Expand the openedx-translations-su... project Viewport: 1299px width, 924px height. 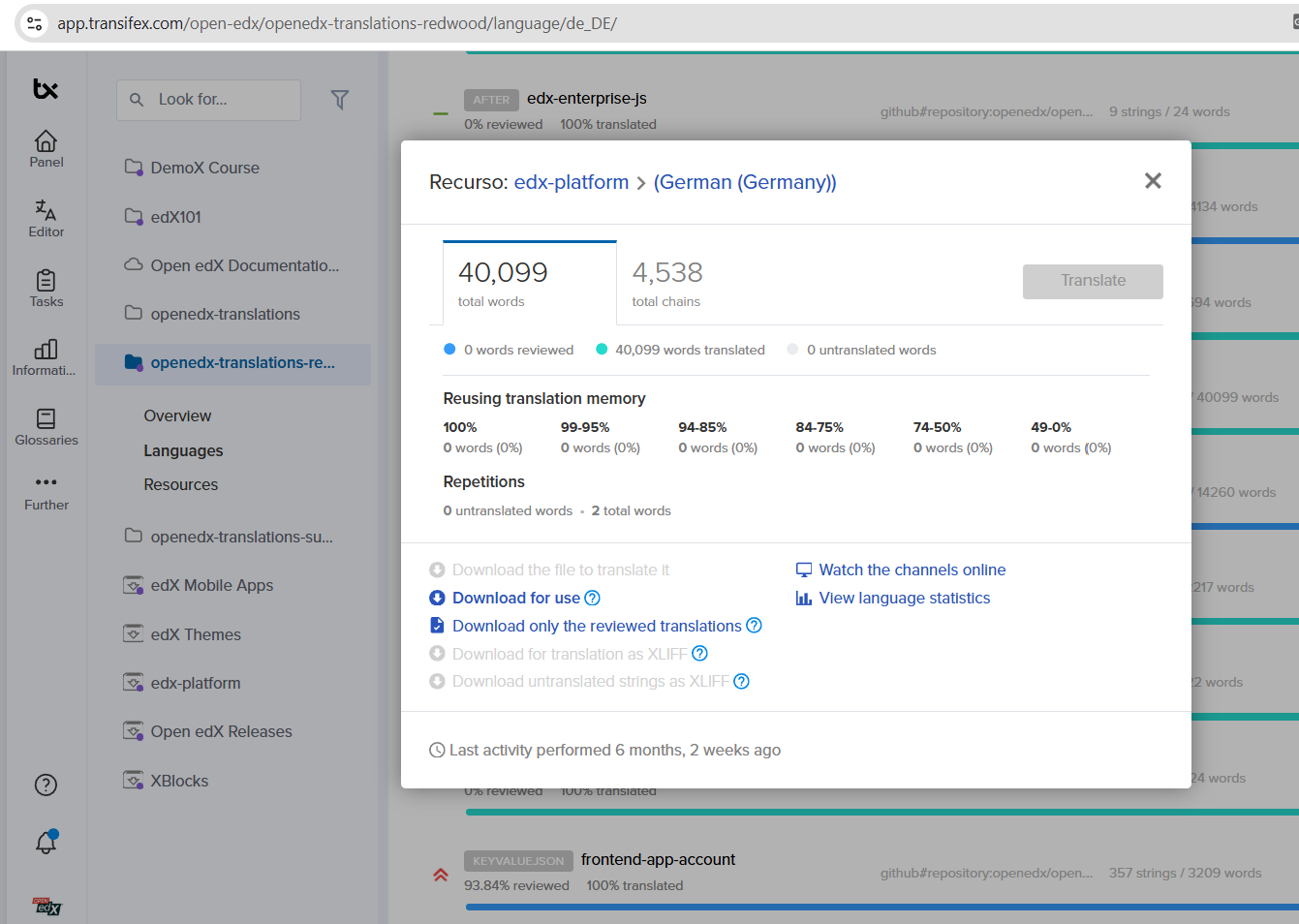tap(241, 537)
